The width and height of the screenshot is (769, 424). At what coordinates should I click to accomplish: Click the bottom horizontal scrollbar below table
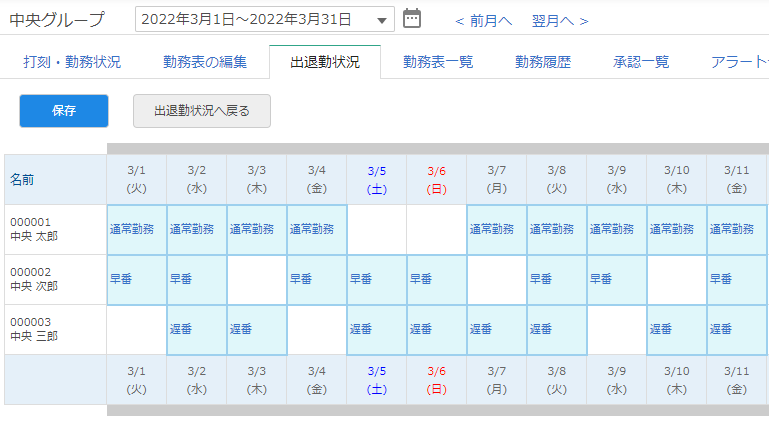(437, 410)
